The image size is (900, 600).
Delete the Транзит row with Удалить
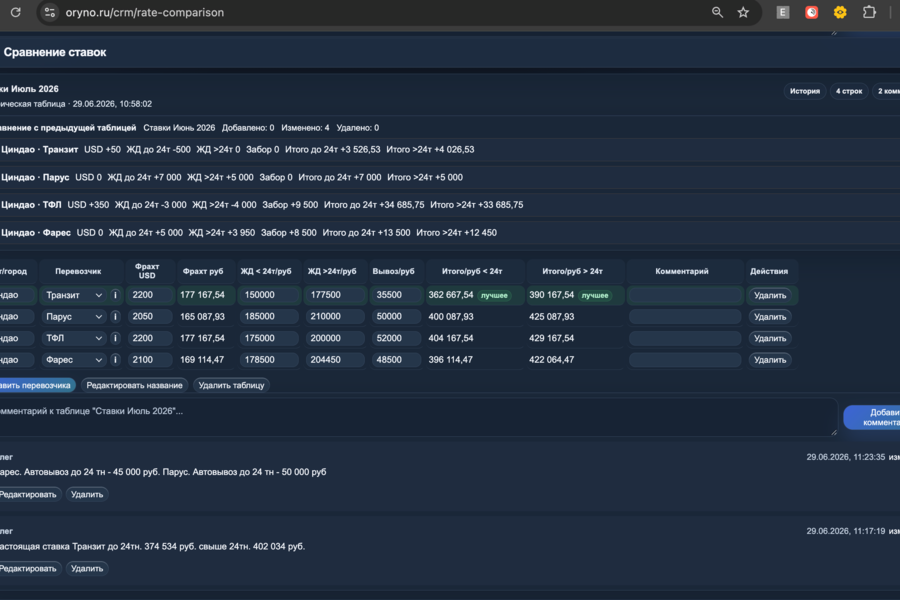click(x=770, y=295)
